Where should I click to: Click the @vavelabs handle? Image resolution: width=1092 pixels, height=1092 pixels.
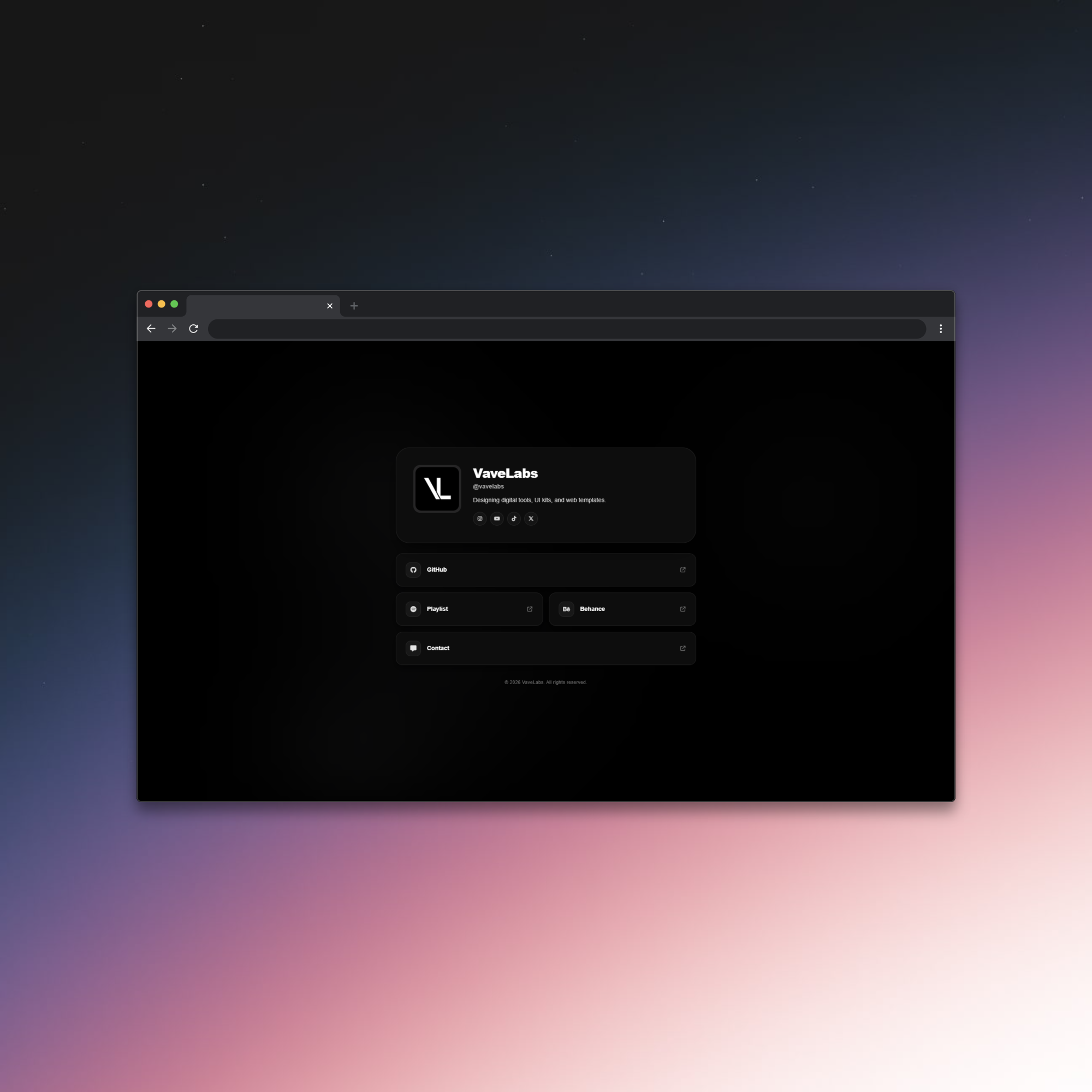(x=488, y=486)
